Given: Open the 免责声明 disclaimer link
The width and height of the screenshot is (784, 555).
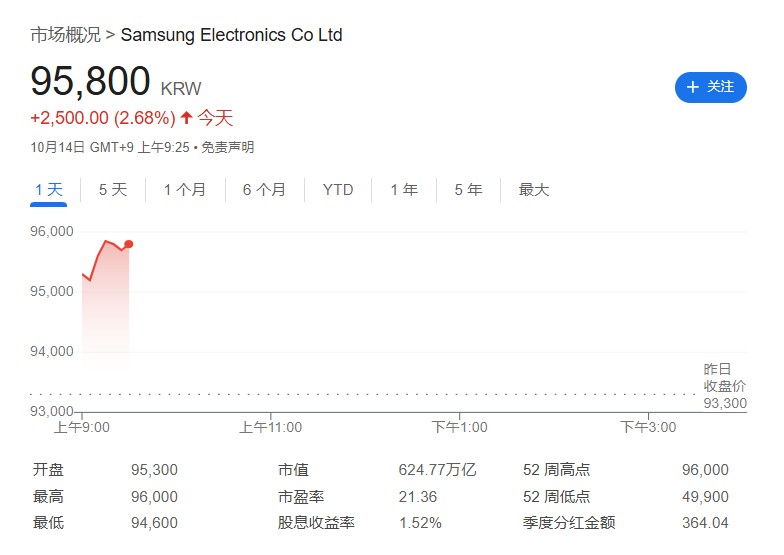Looking at the screenshot, I should point(227,147).
